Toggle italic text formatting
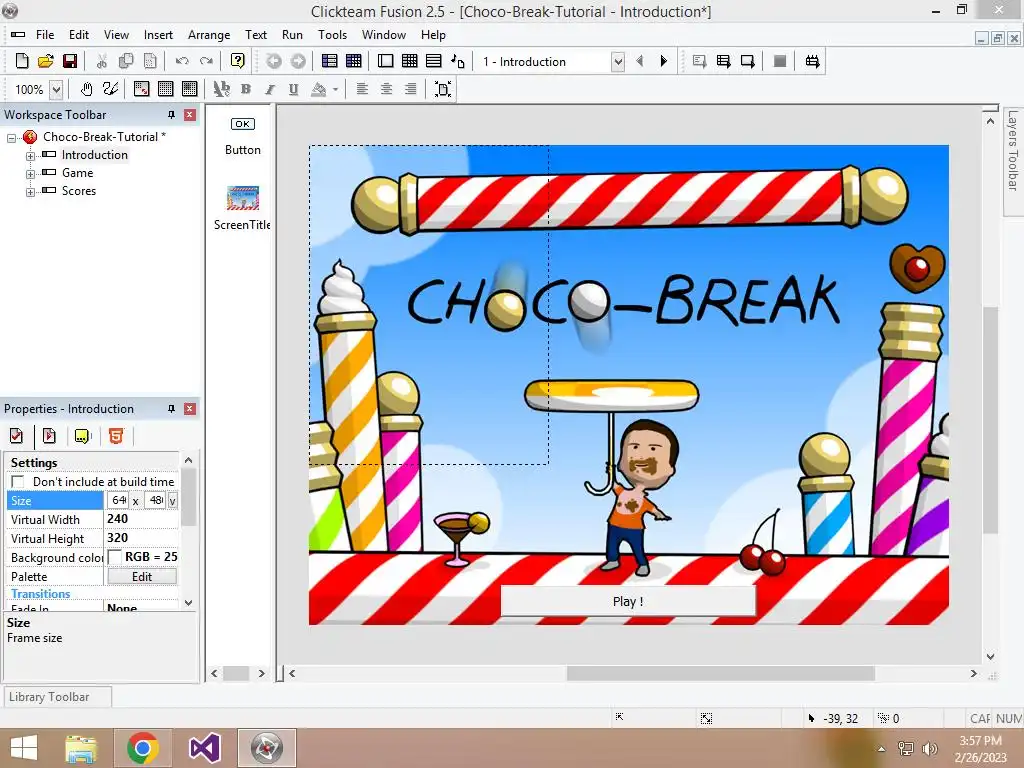1024x768 pixels. point(270,89)
